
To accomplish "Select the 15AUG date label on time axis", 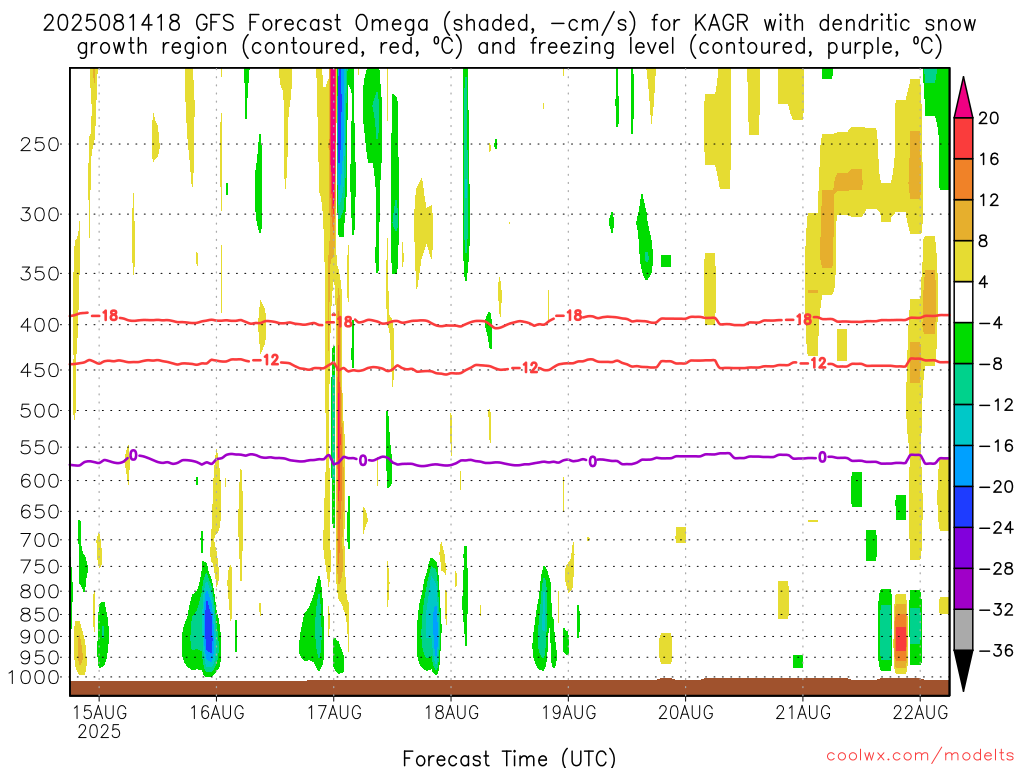I will click(99, 712).
